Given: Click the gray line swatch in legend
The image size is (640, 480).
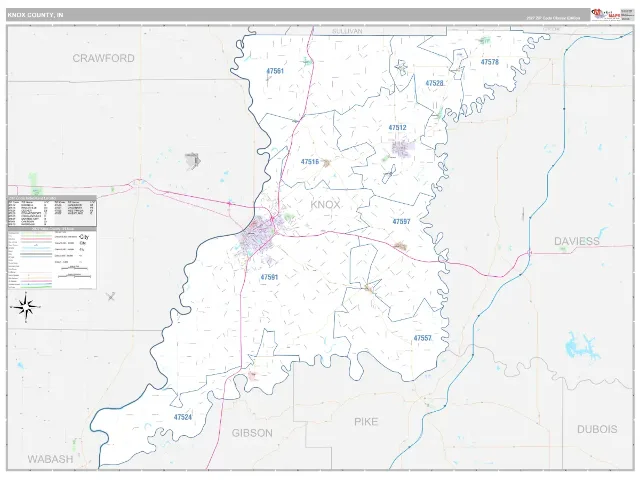Looking at the screenshot, I should pyautogui.click(x=36, y=254).
